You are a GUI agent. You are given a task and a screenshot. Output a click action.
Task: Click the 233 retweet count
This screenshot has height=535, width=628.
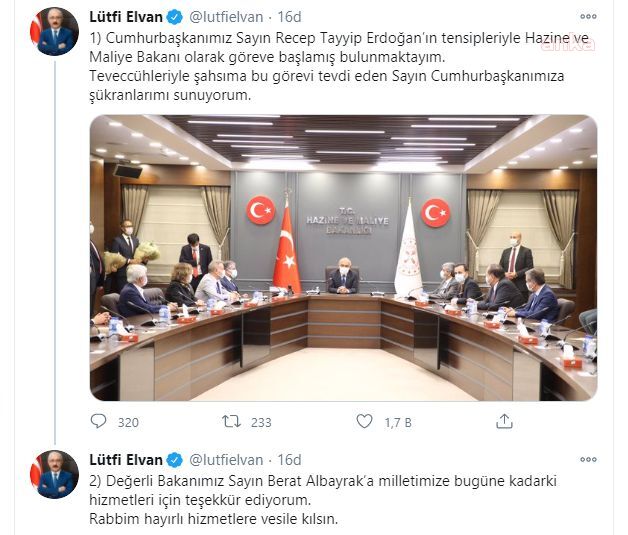pos(261,423)
